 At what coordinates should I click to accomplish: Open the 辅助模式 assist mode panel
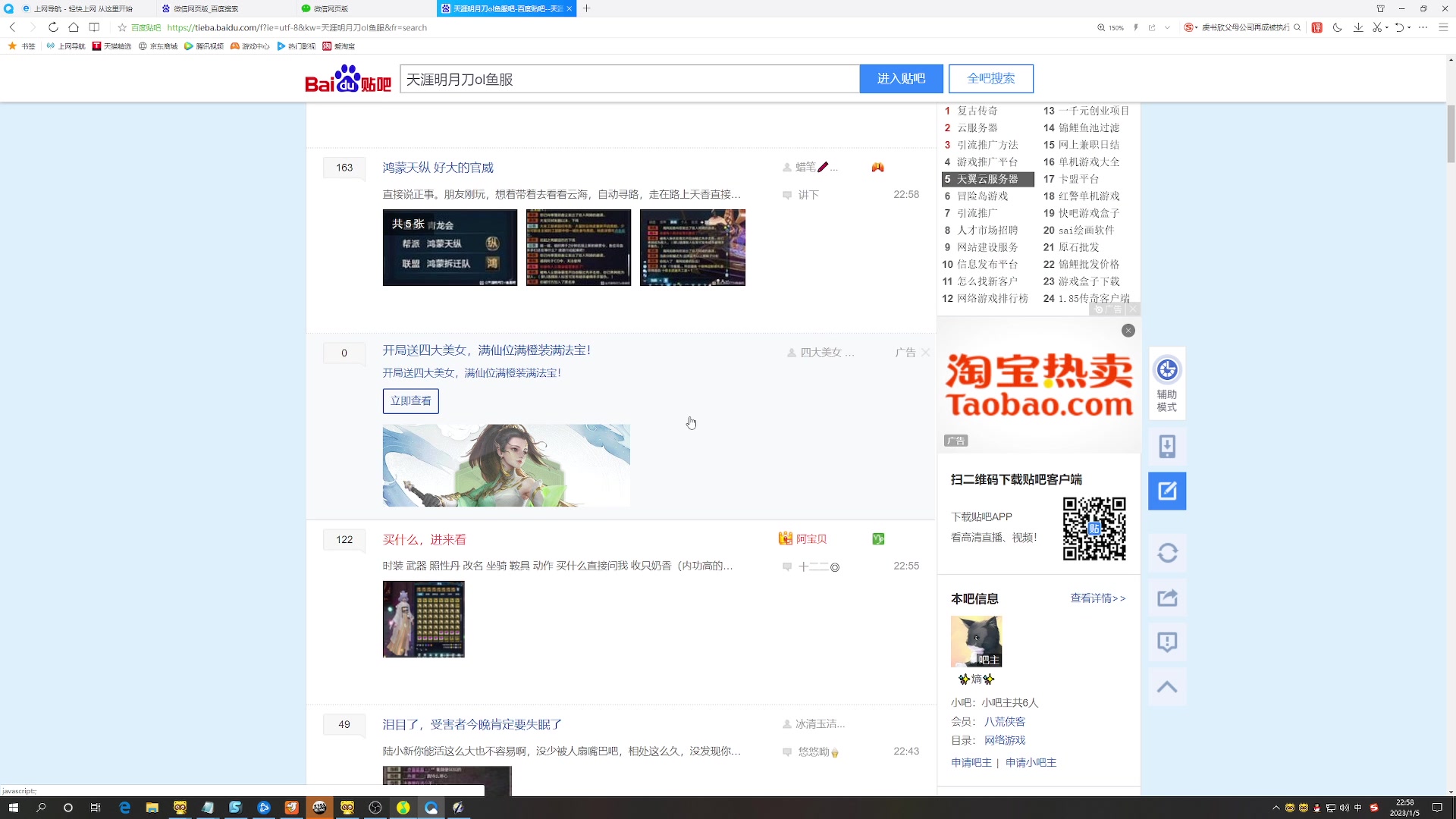tap(1167, 383)
